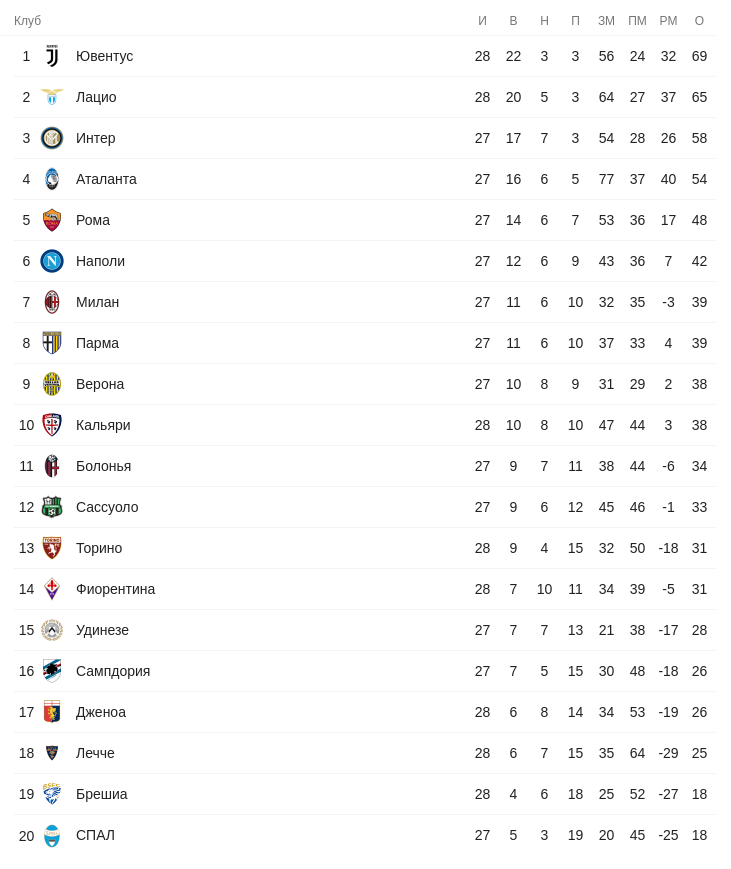Select the СПАЛ team name
Image resolution: width=731 pixels, height=869 pixels.
click(x=95, y=835)
